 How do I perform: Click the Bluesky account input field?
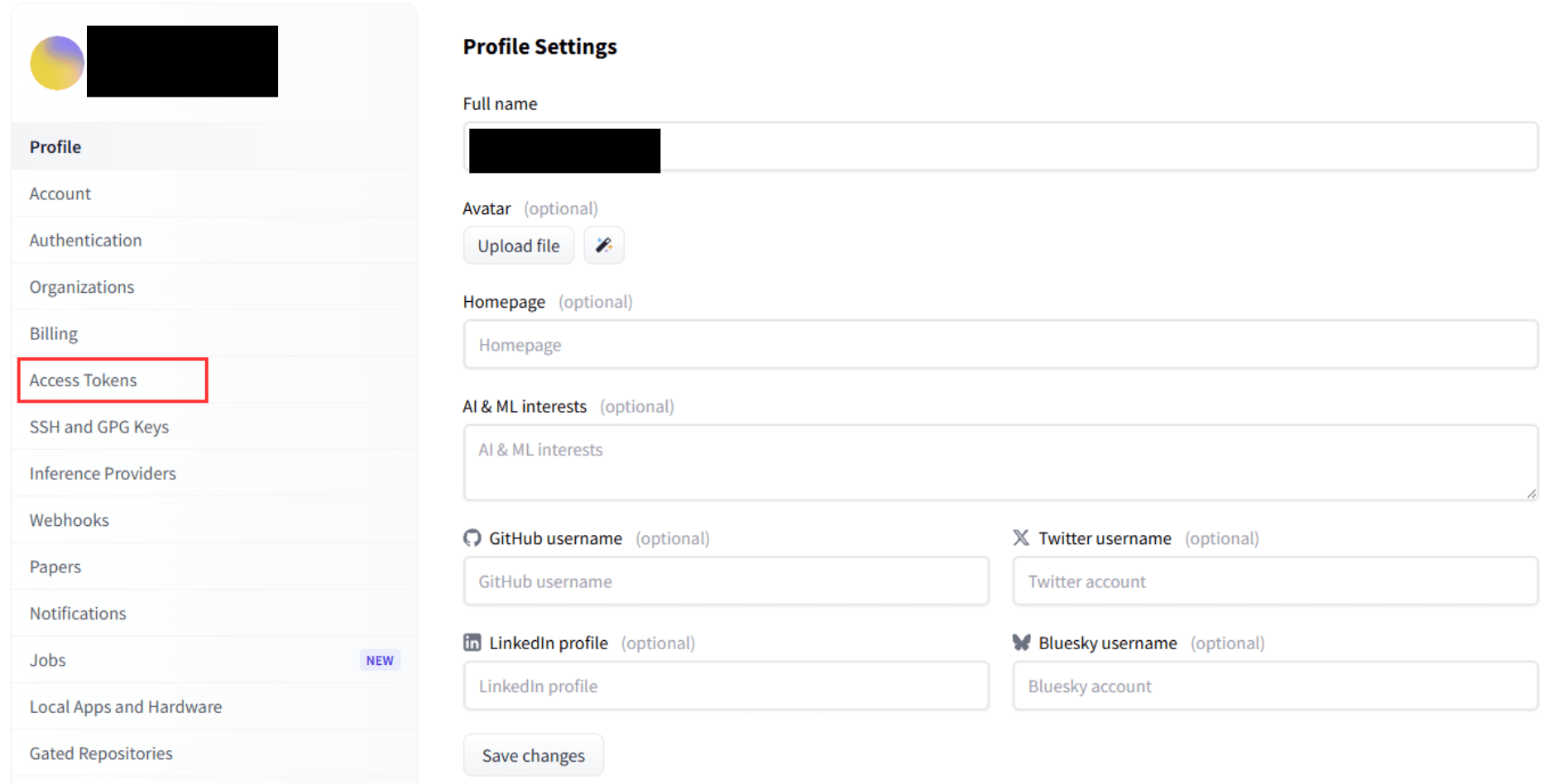[x=1275, y=686]
